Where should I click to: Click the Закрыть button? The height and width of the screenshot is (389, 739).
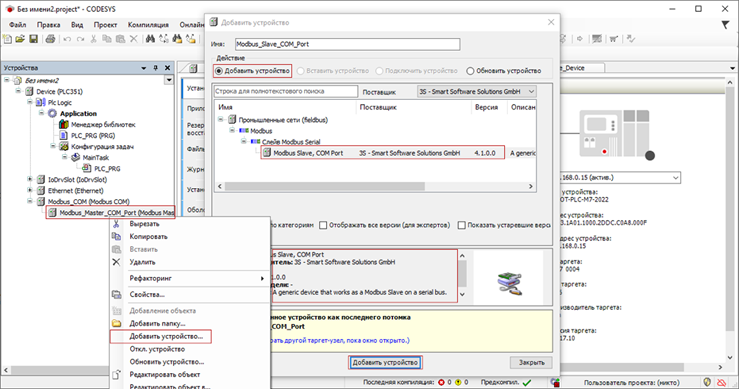click(x=532, y=363)
